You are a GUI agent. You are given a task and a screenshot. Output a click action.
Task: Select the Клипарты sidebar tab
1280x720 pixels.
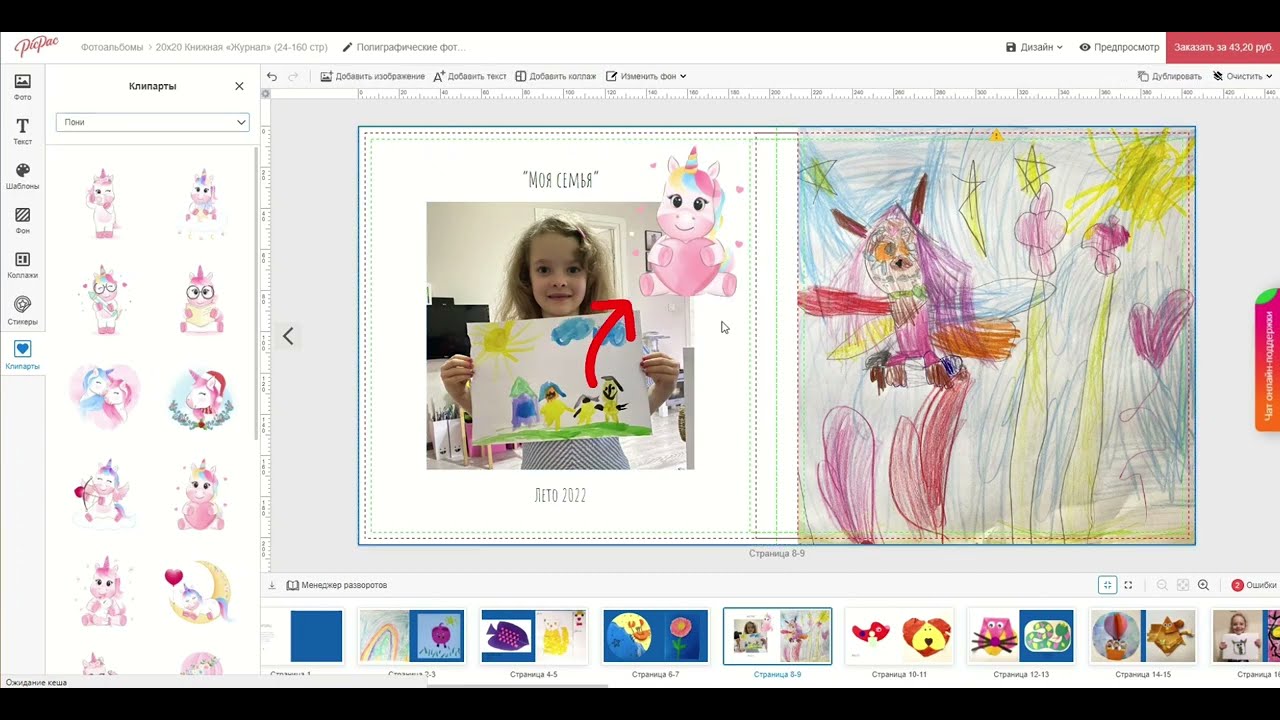(22, 355)
